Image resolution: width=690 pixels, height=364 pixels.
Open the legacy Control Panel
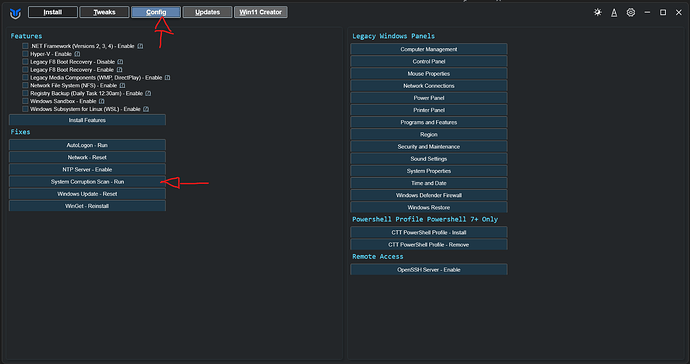point(429,62)
